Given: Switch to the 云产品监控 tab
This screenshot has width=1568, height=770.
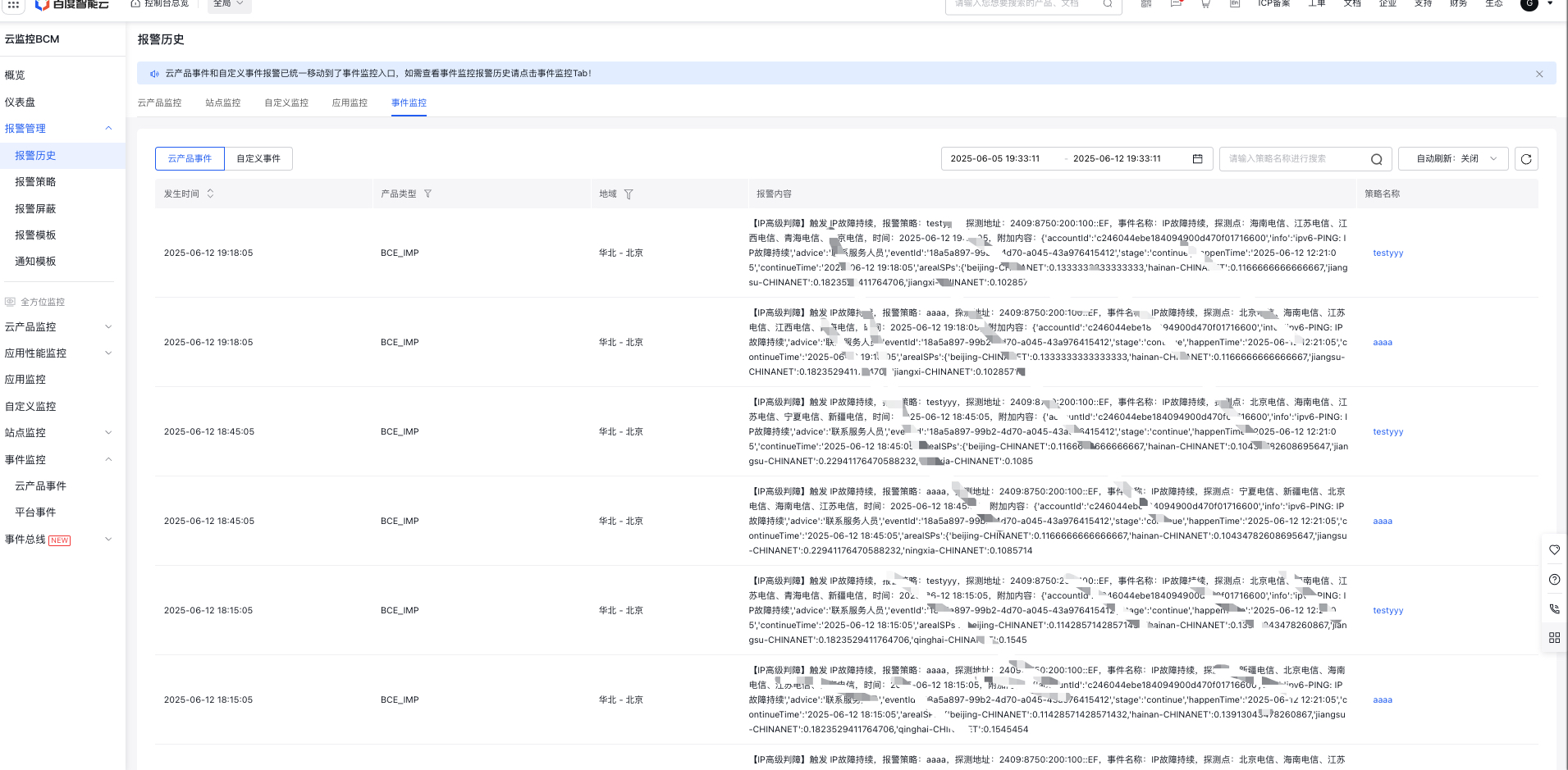Looking at the screenshot, I should [x=159, y=103].
